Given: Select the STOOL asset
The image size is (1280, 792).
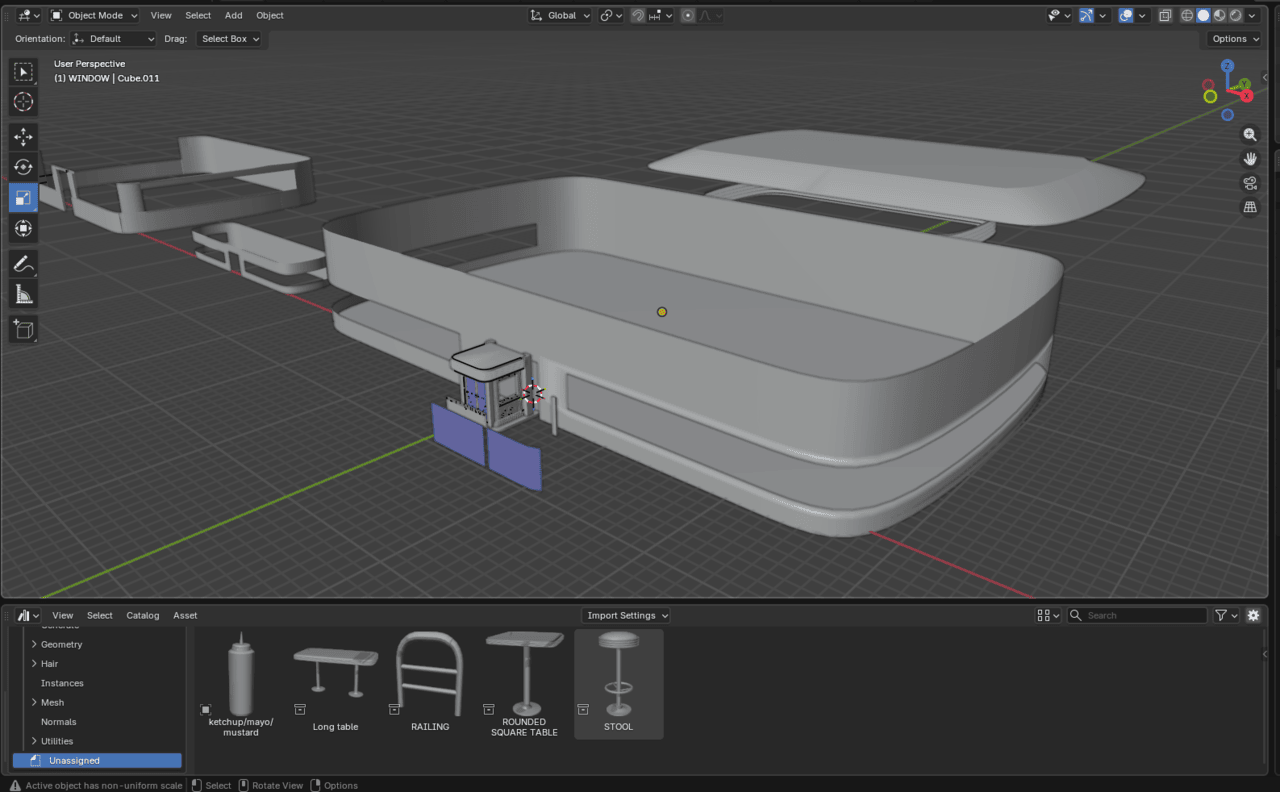Looking at the screenshot, I should pos(619,685).
